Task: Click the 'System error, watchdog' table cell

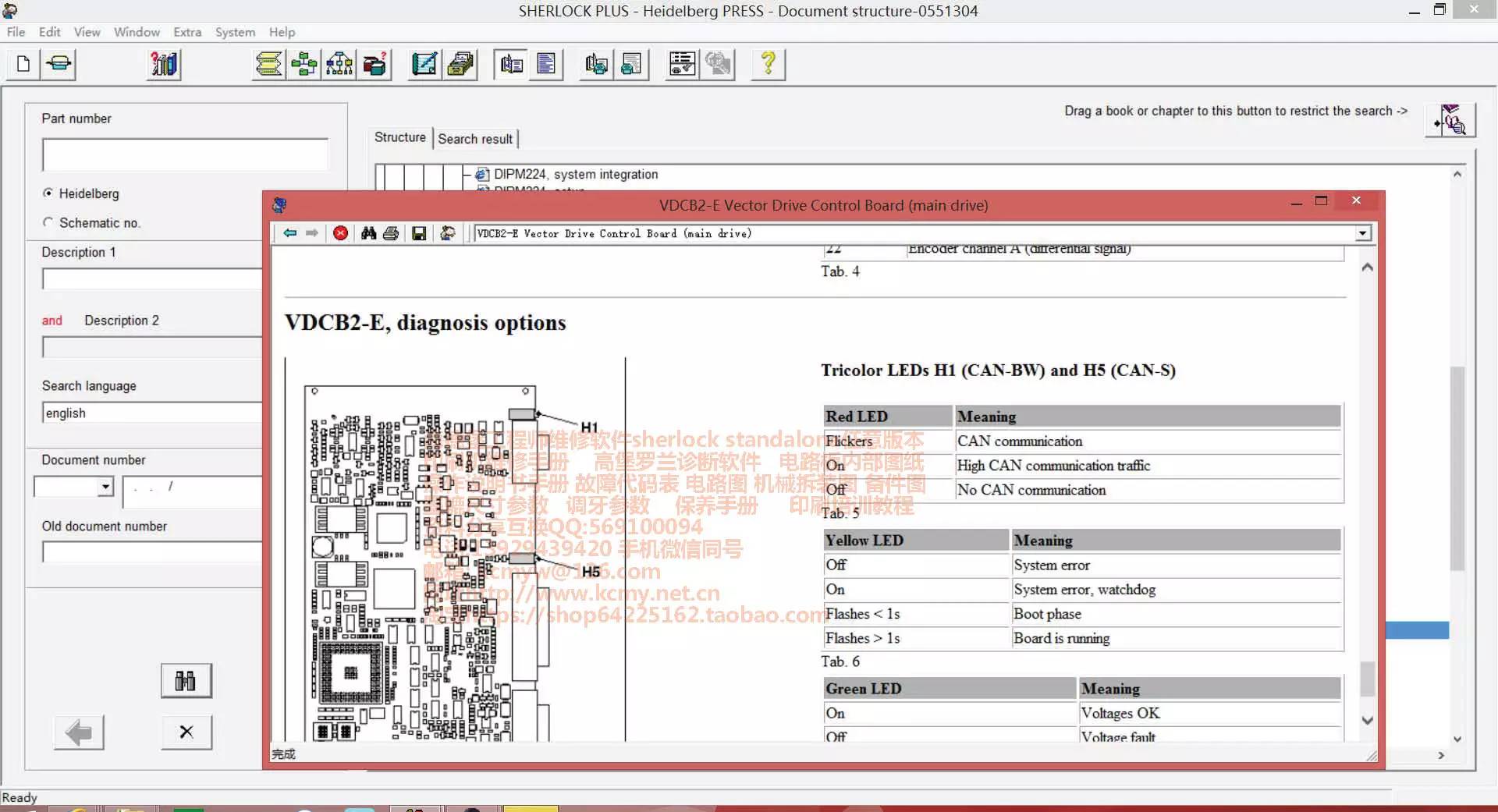Action: tap(1177, 590)
